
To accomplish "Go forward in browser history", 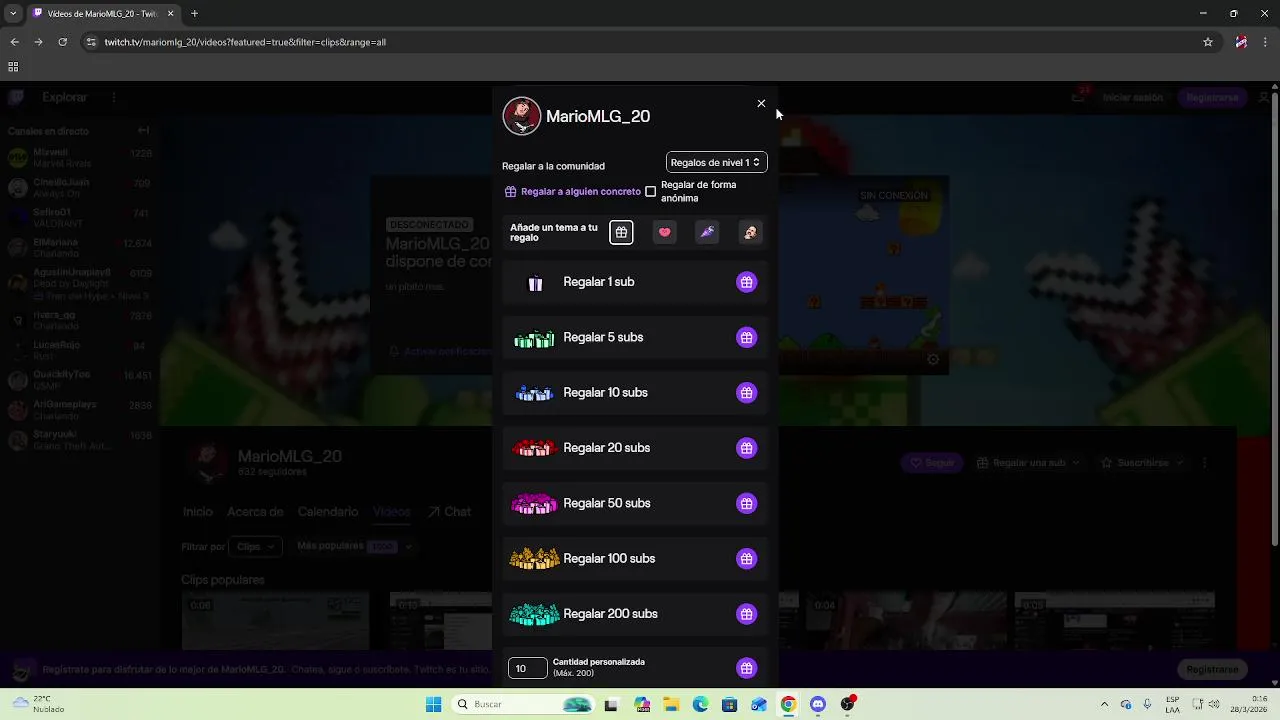I will (x=38, y=42).
